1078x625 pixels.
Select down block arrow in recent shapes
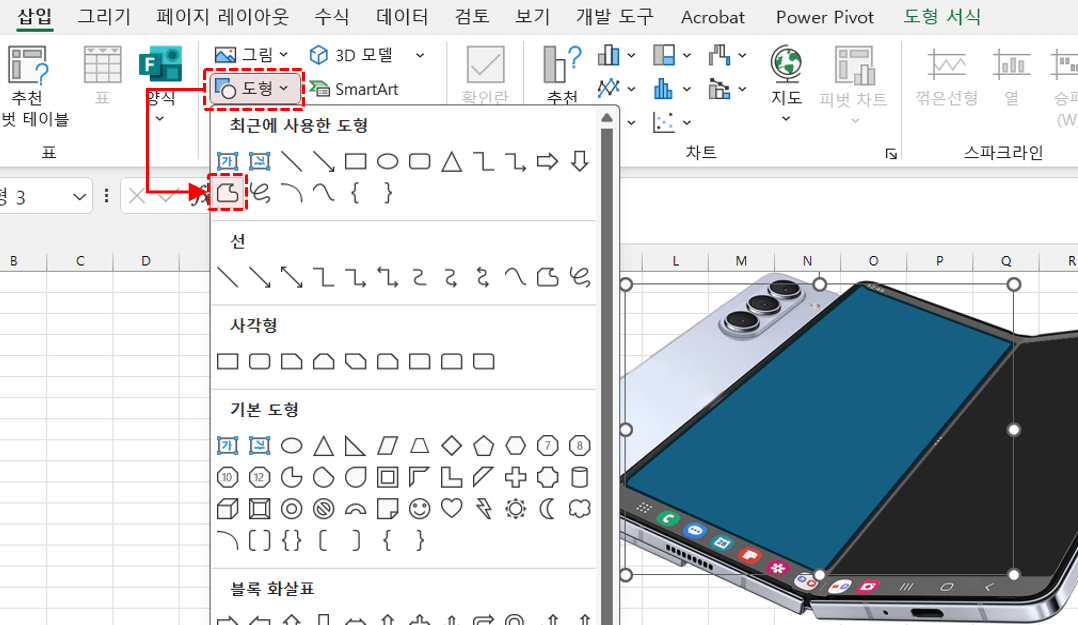580,162
